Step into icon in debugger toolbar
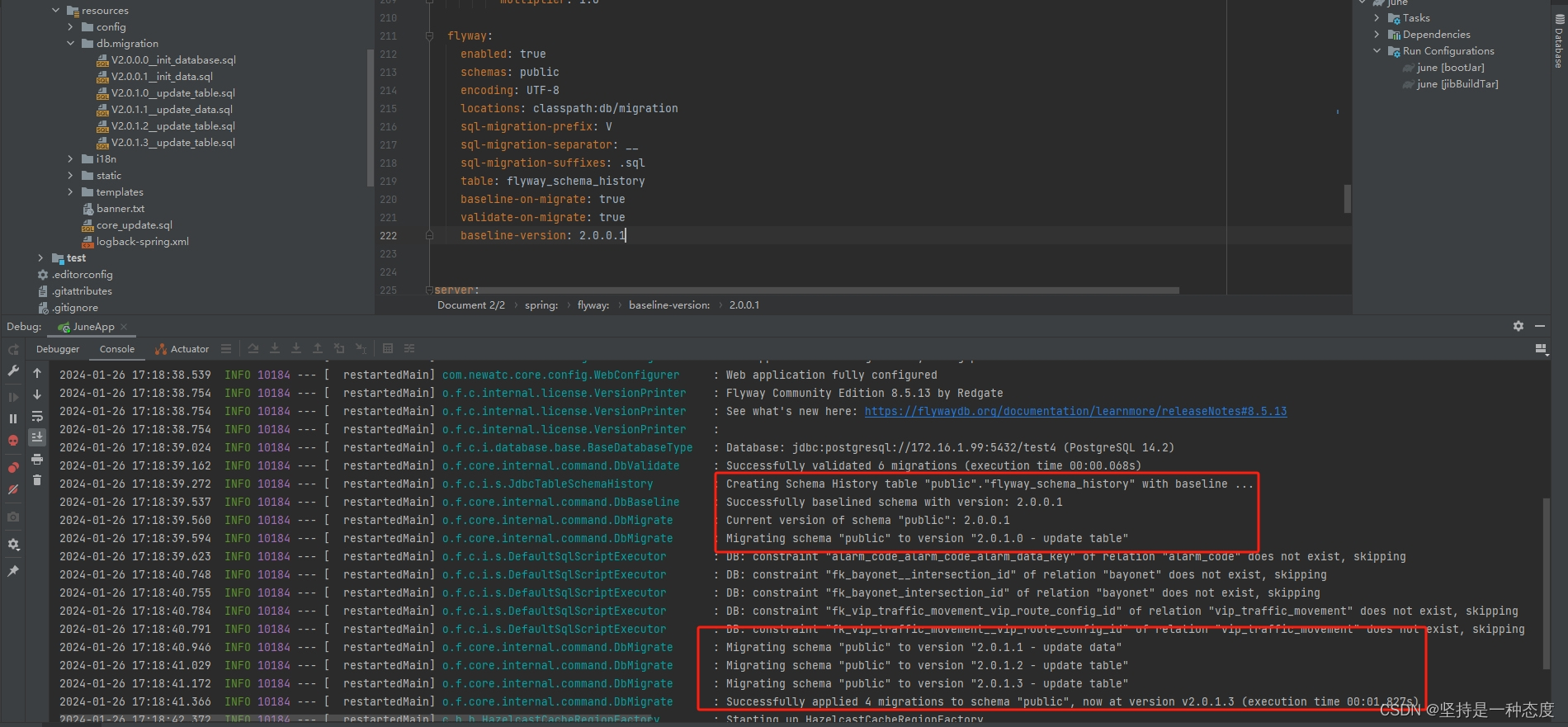 click(275, 349)
